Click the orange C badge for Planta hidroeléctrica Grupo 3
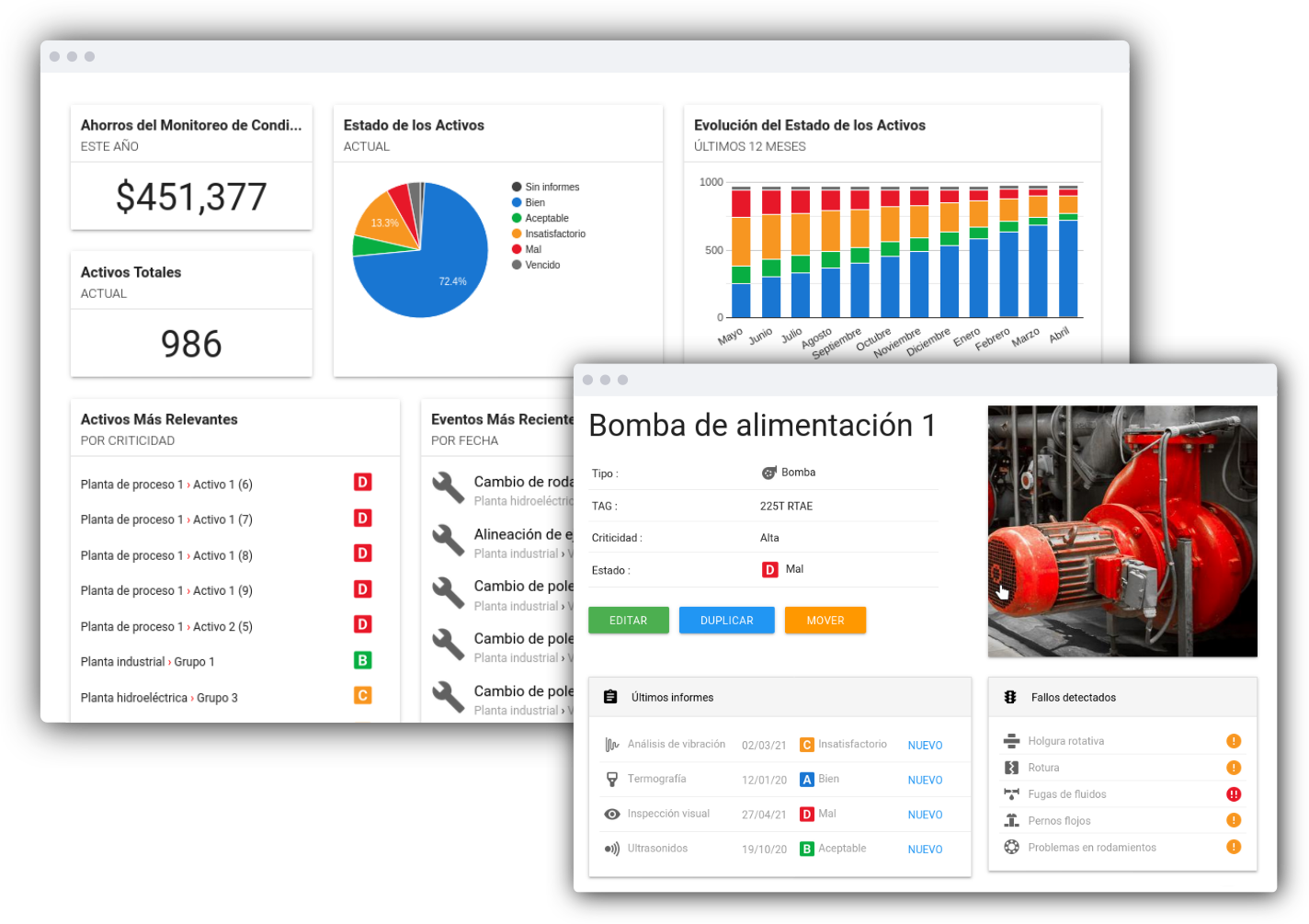 [x=363, y=696]
